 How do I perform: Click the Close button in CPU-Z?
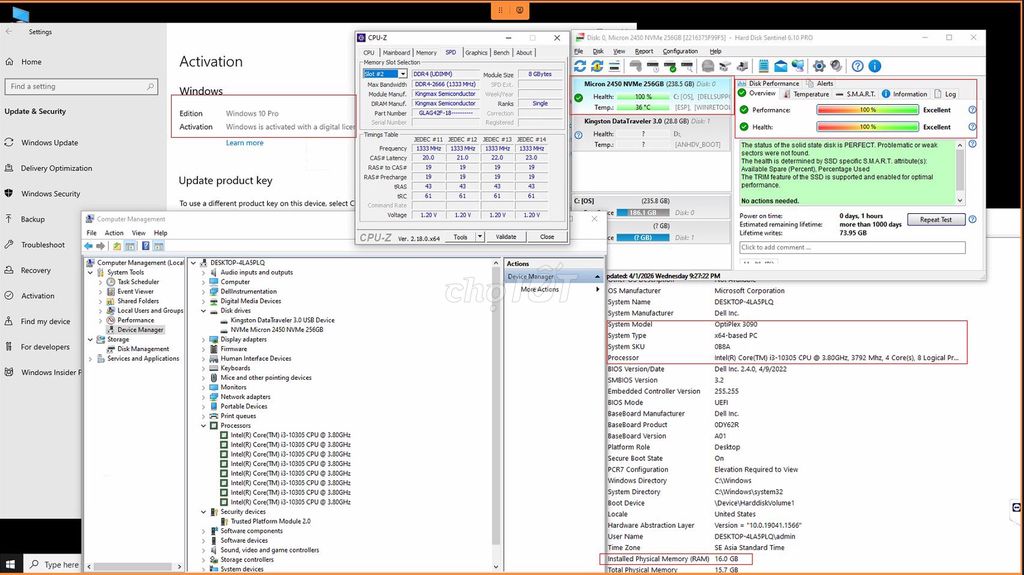[x=547, y=237]
